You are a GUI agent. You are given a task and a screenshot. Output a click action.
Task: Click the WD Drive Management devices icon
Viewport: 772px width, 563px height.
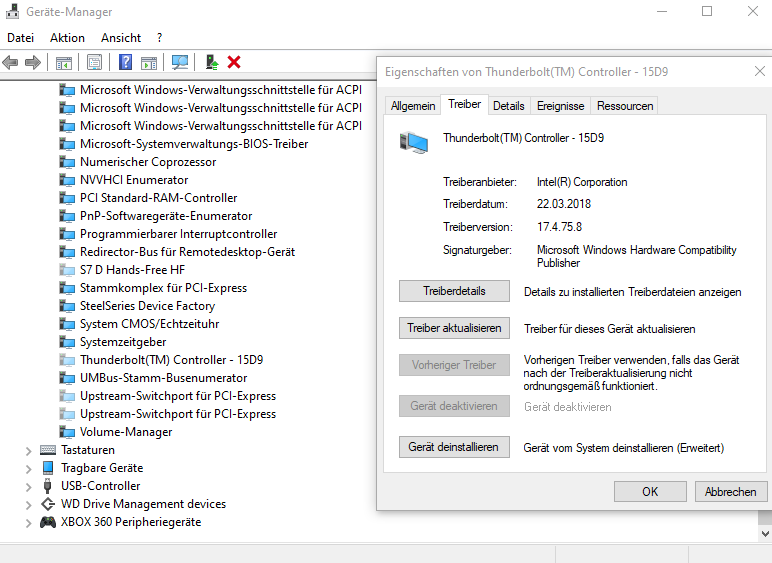[48, 504]
